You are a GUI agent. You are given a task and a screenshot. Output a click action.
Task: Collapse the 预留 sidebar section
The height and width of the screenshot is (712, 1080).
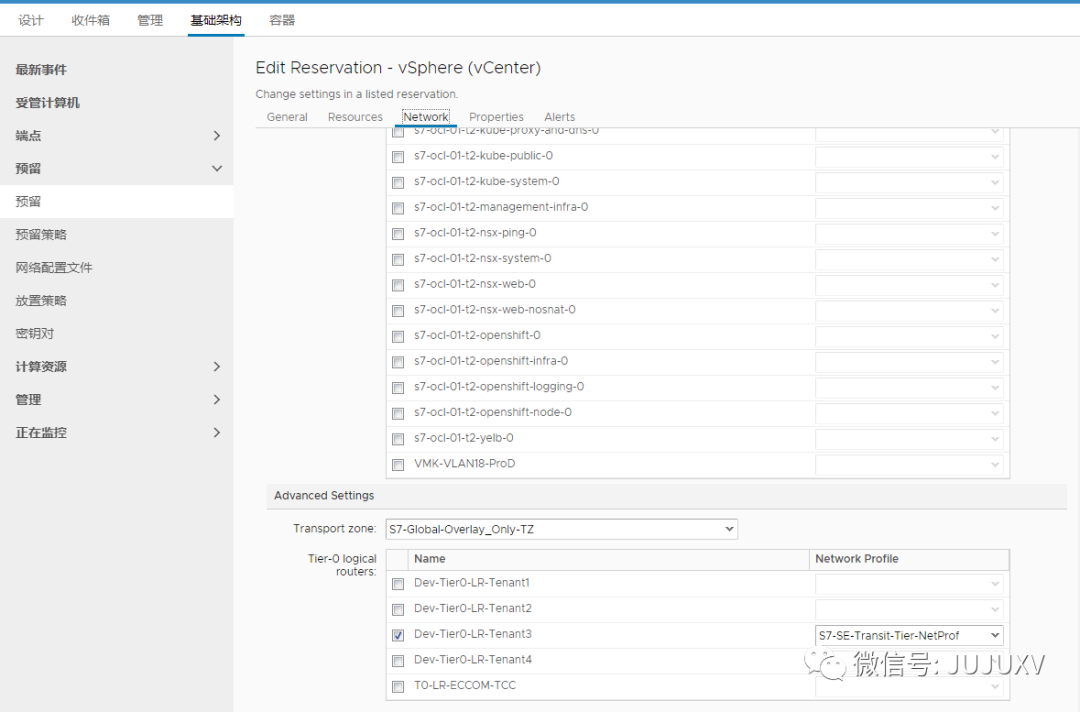(217, 169)
